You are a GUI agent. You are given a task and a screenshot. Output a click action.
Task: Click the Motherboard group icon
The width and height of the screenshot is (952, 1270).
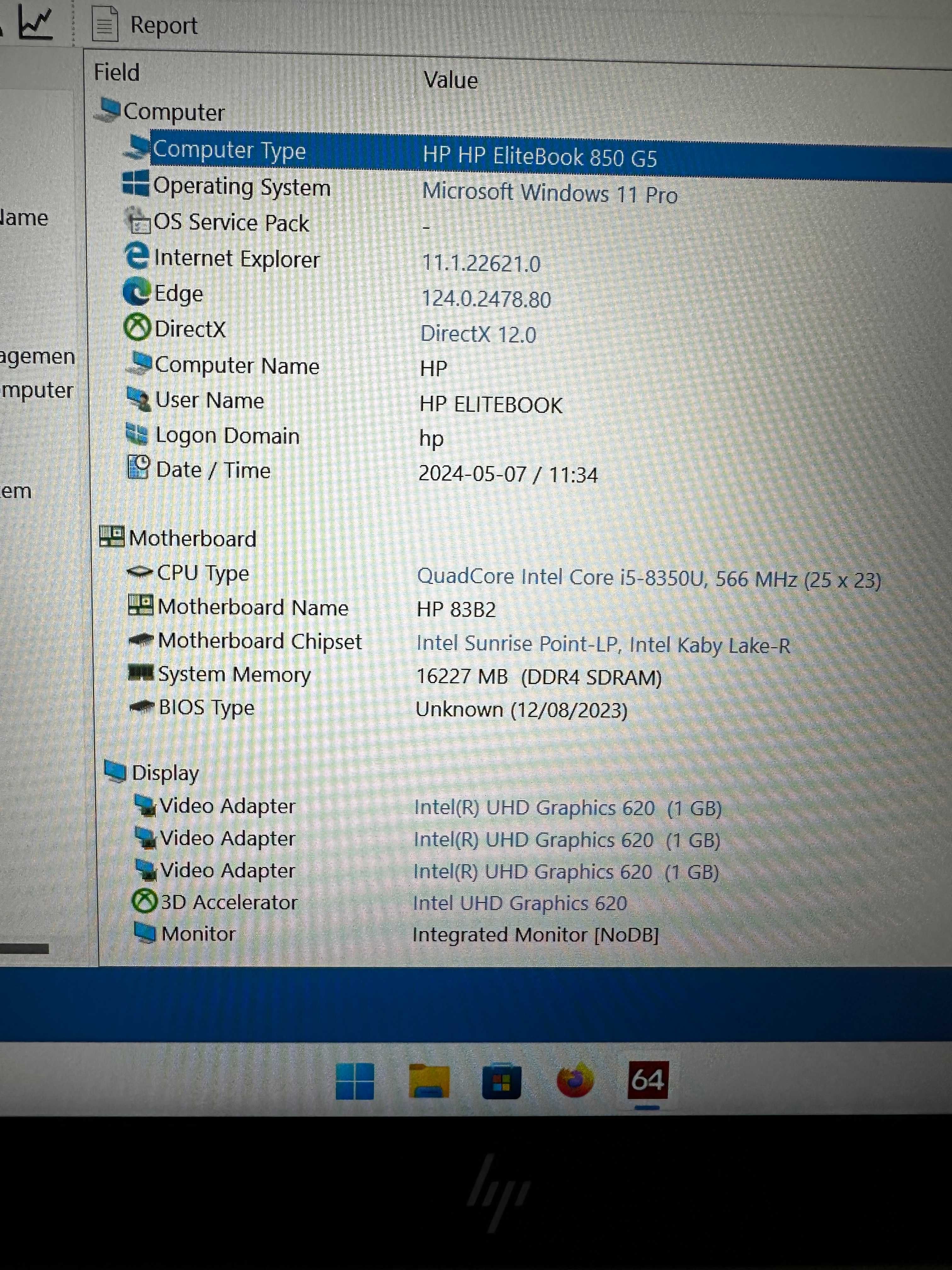point(111,536)
